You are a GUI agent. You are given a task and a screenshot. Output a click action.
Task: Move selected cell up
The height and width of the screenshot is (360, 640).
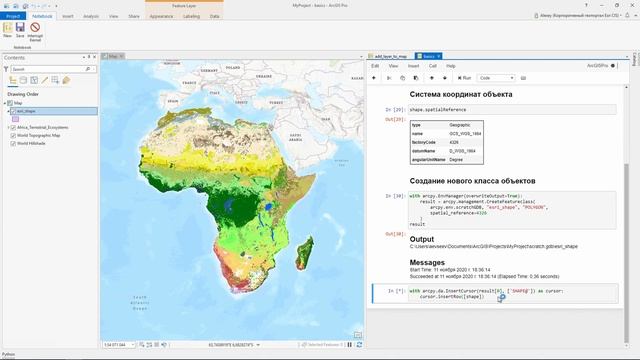[x=431, y=78]
